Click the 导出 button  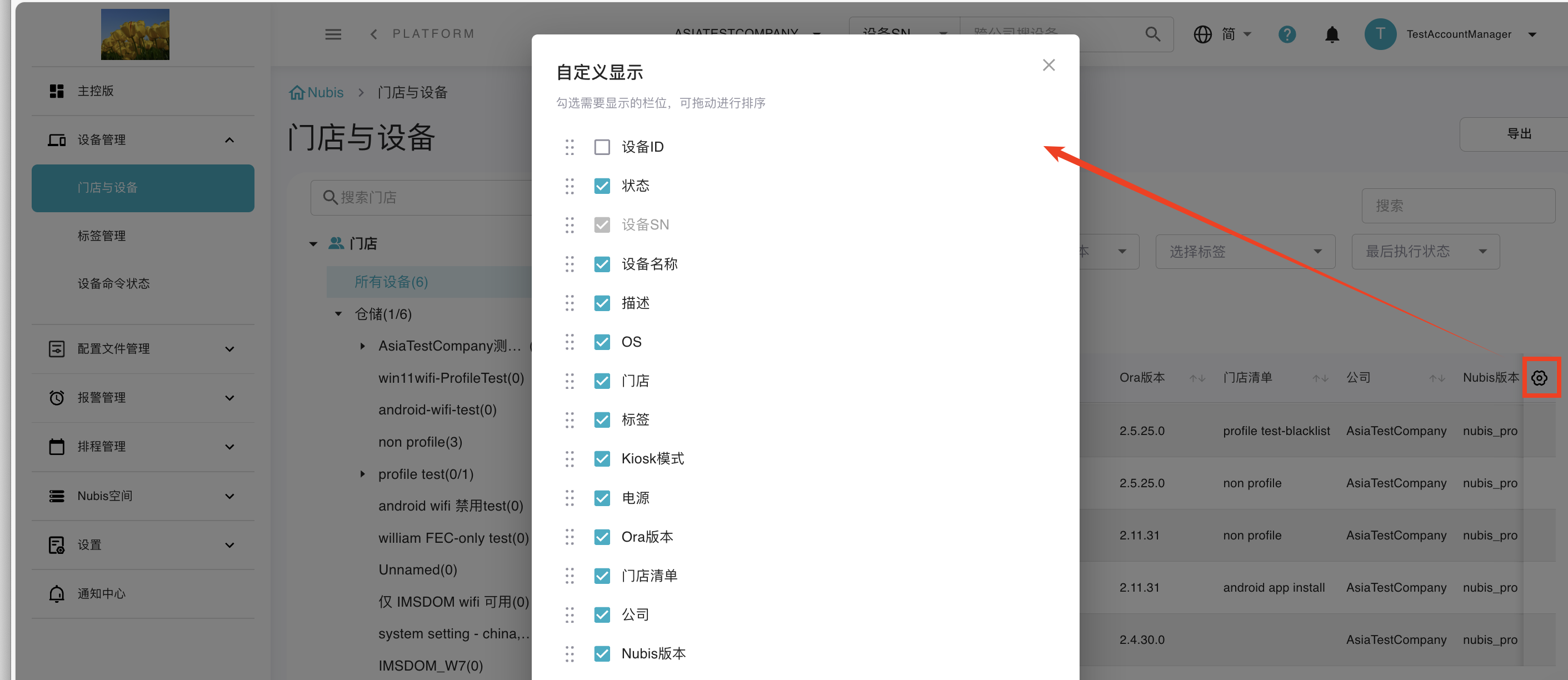click(x=1518, y=134)
